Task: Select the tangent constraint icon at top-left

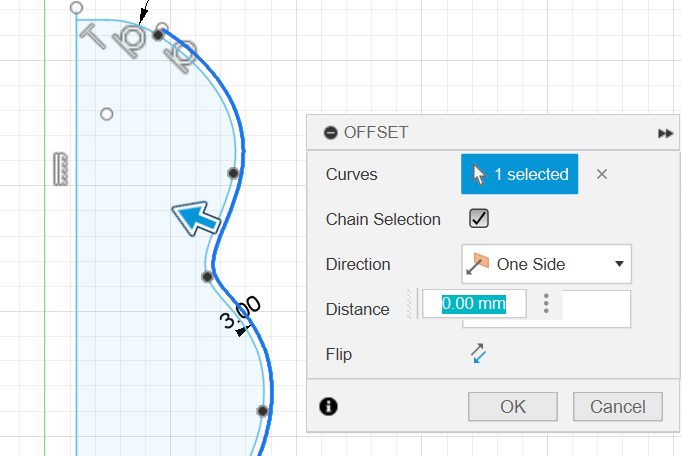Action: 93,37
